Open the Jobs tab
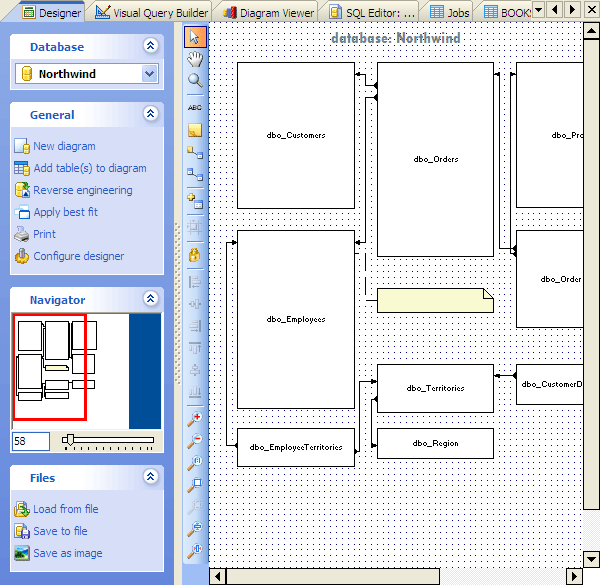Image resolution: width=600 pixels, height=585 pixels. (x=450, y=13)
